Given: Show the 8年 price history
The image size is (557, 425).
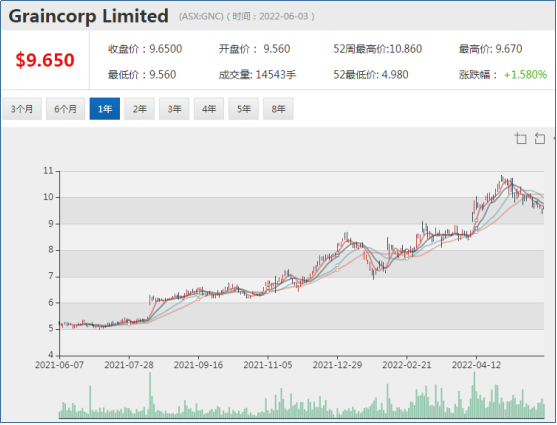Looking at the screenshot, I should (278, 109).
